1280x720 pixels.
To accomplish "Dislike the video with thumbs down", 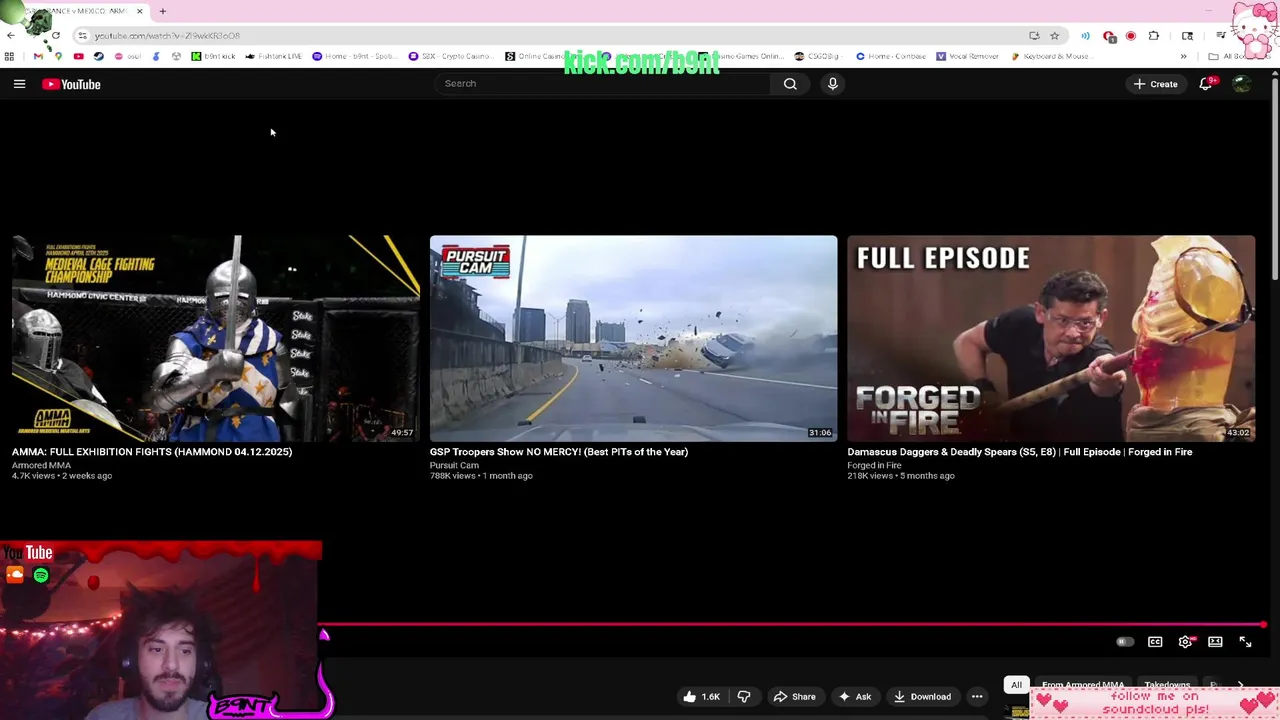I will 744,697.
